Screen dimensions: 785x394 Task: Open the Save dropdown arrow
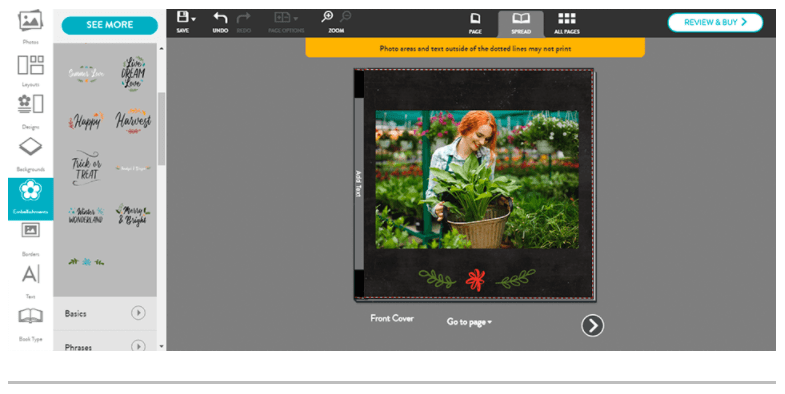pyautogui.click(x=194, y=19)
